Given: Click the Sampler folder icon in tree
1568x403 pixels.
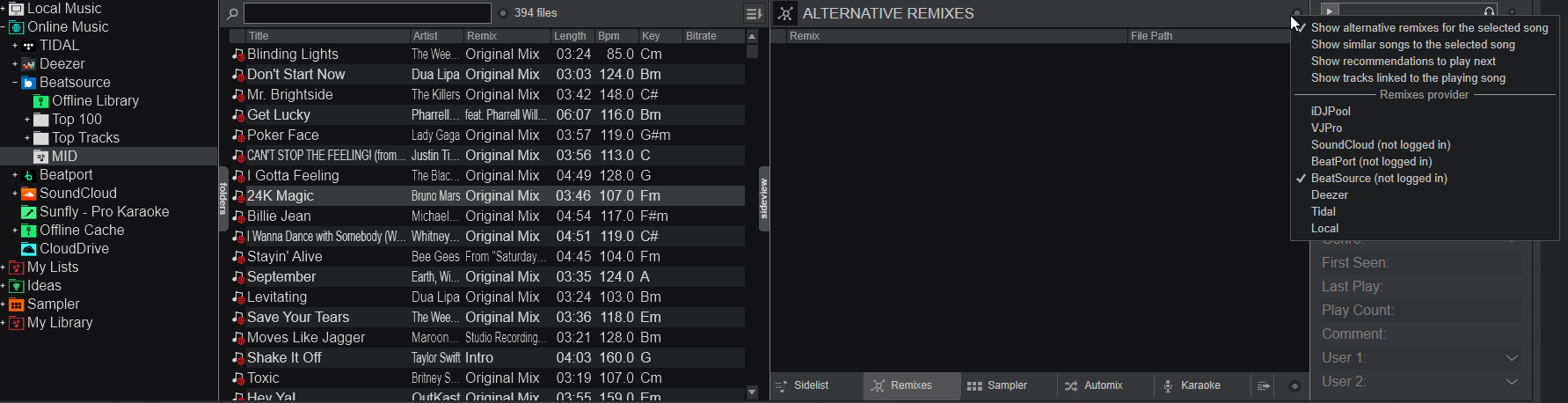Looking at the screenshot, I should pyautogui.click(x=17, y=304).
